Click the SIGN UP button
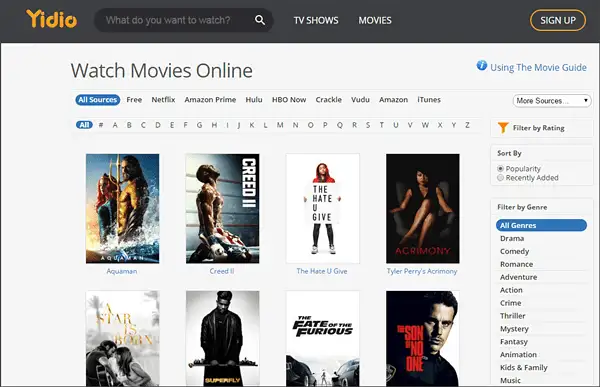The width and height of the screenshot is (600, 387). tap(558, 20)
